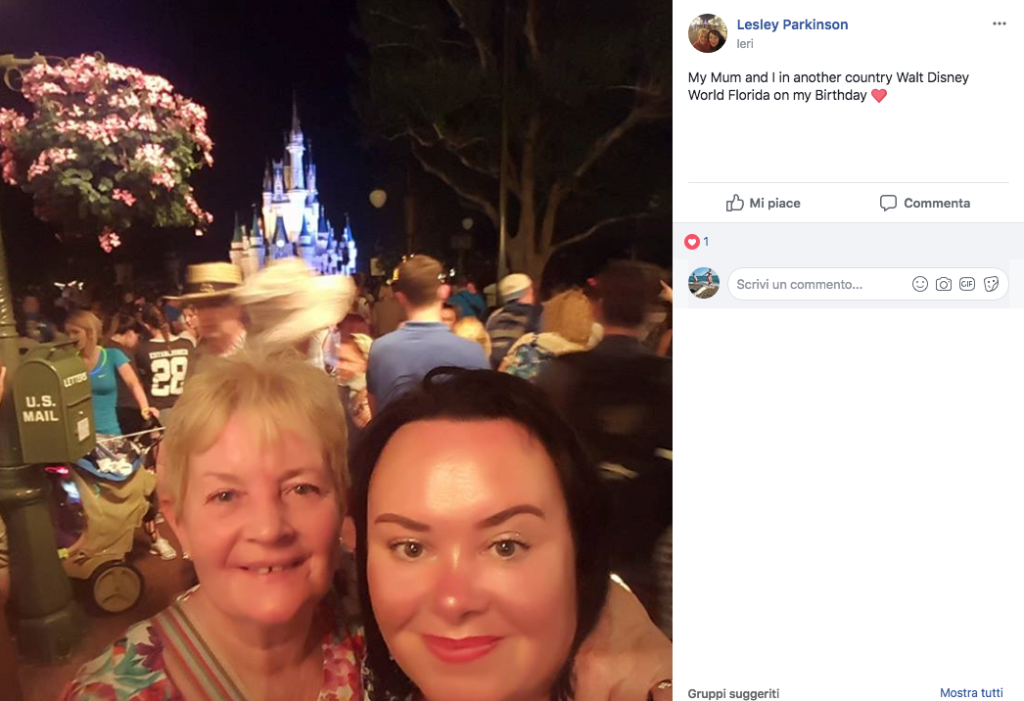1024x701 pixels.
Task: Click the post caption text
Action: click(828, 86)
